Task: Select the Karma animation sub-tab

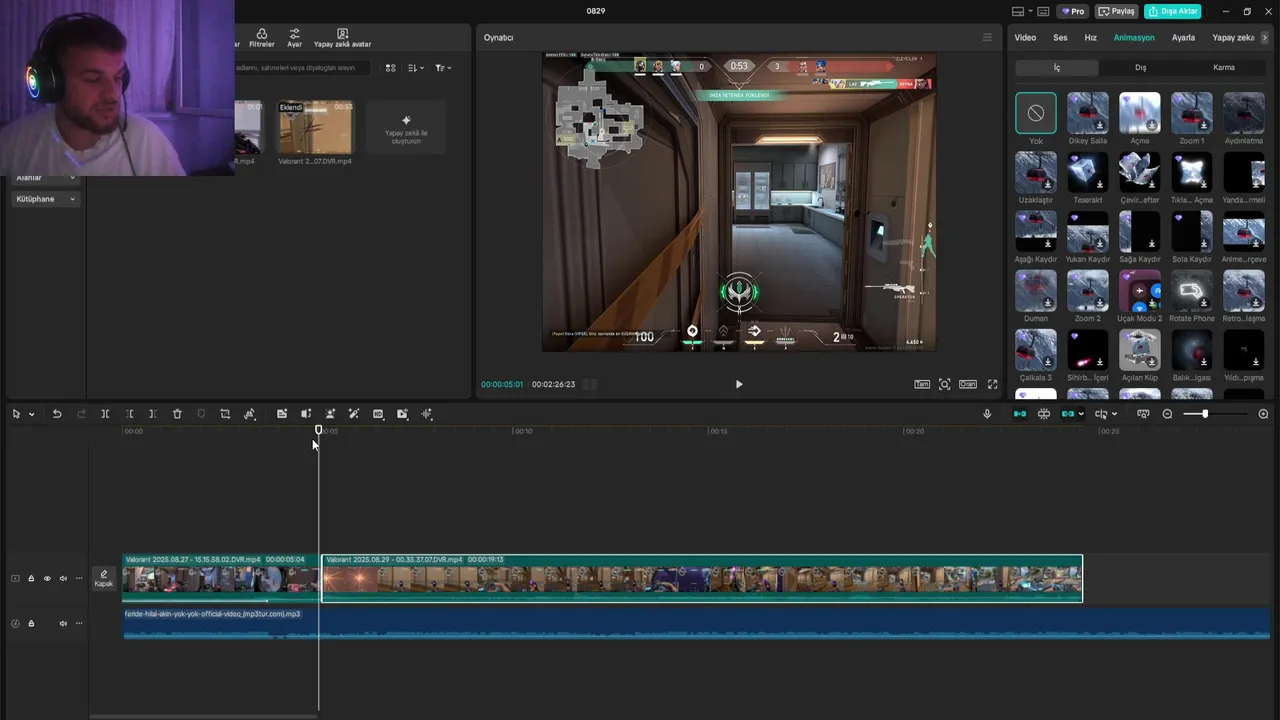Action: (x=1224, y=68)
